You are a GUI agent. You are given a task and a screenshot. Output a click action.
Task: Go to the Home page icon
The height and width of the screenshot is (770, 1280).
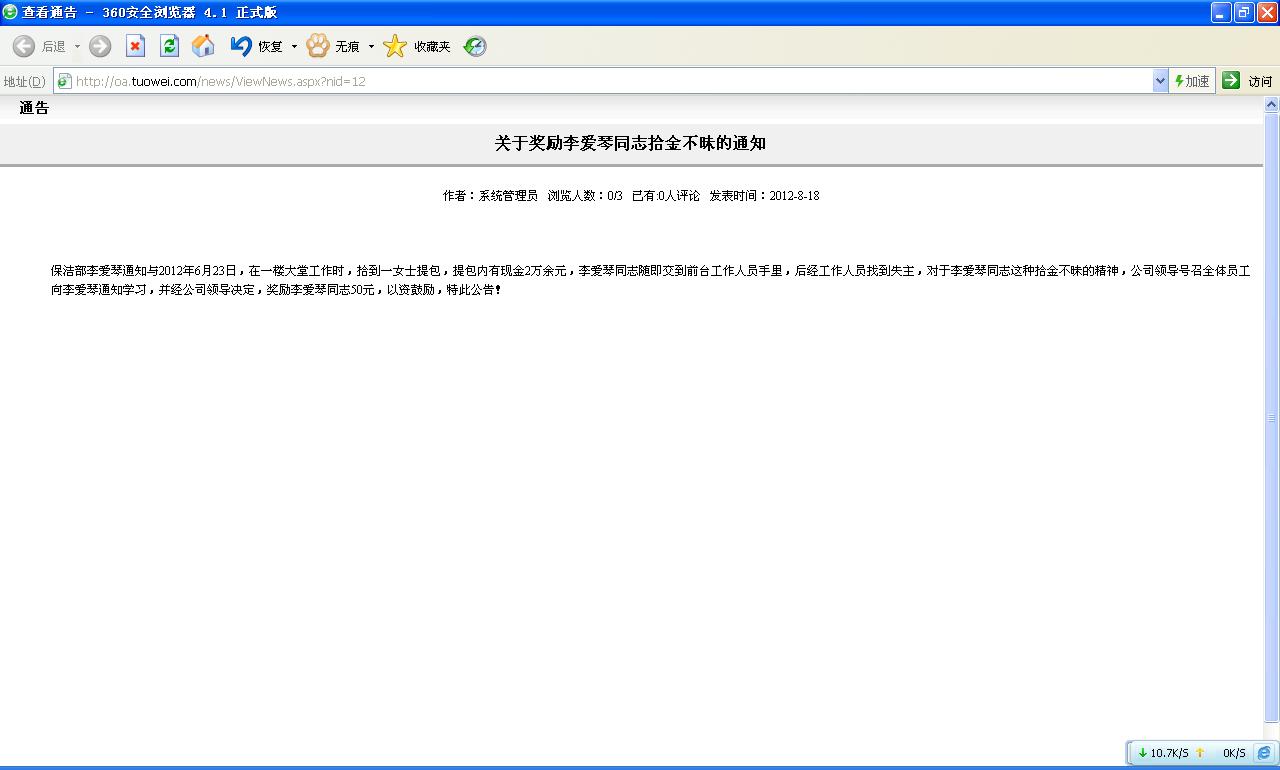coord(203,46)
